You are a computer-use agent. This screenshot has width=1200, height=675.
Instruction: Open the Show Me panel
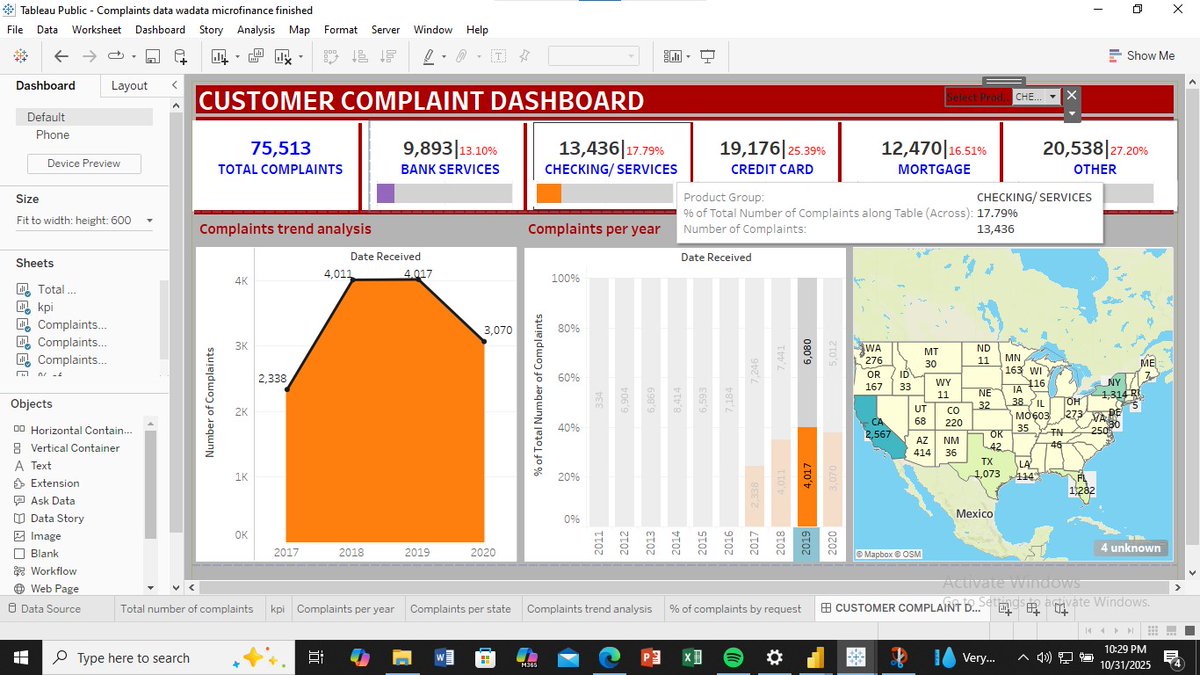click(x=1141, y=55)
